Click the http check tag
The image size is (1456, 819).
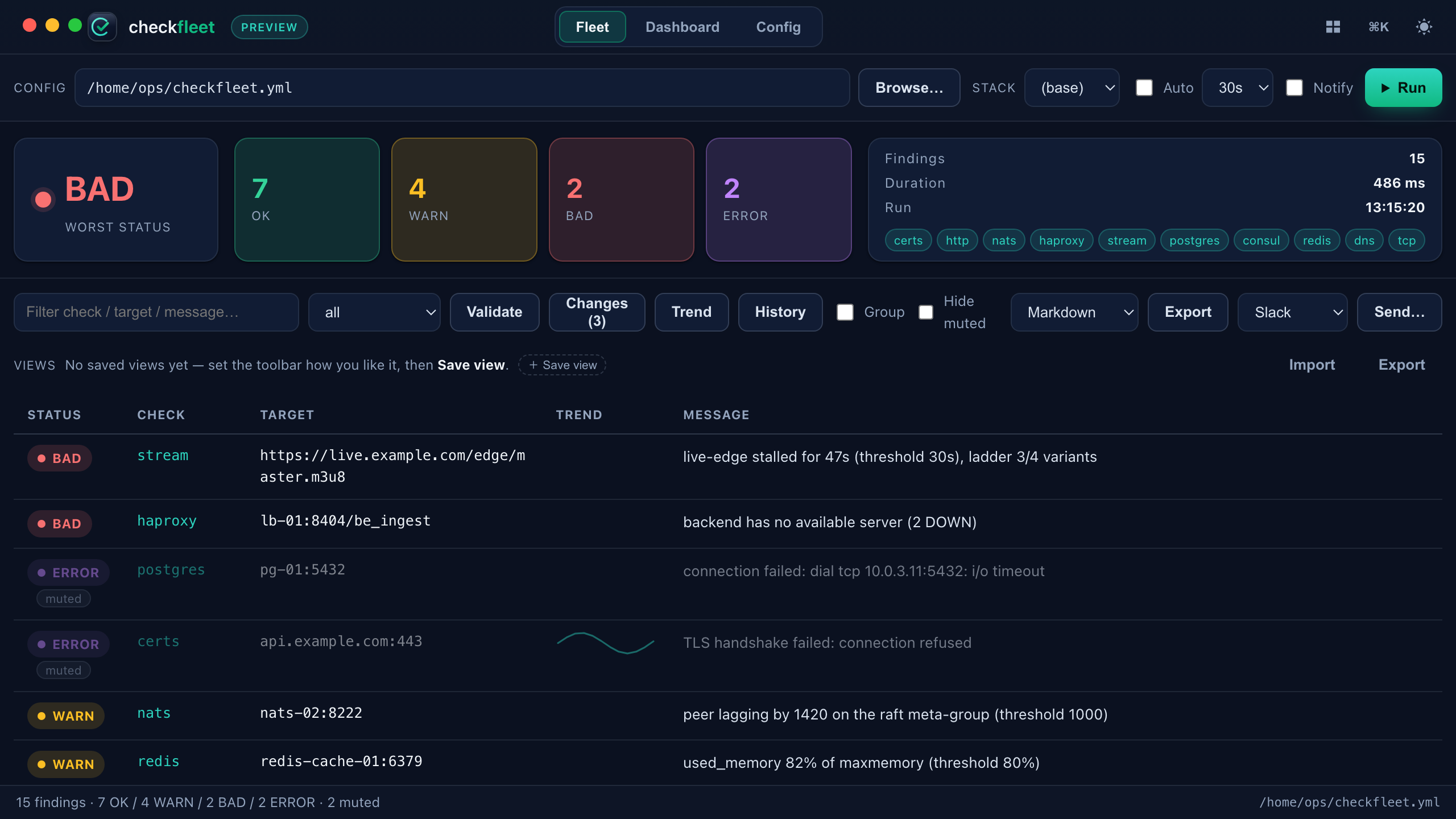tap(957, 240)
